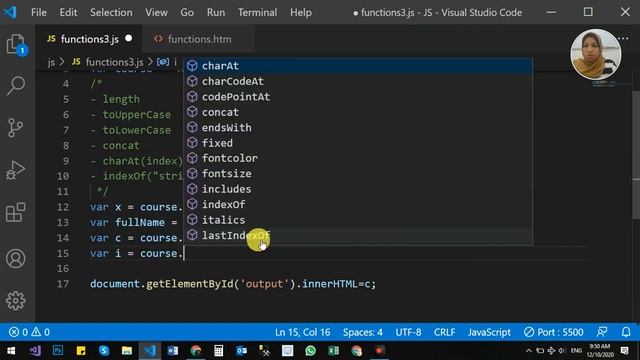Select lastIndexOf suggestion
The width and height of the screenshot is (640, 360).
pyautogui.click(x=358, y=236)
